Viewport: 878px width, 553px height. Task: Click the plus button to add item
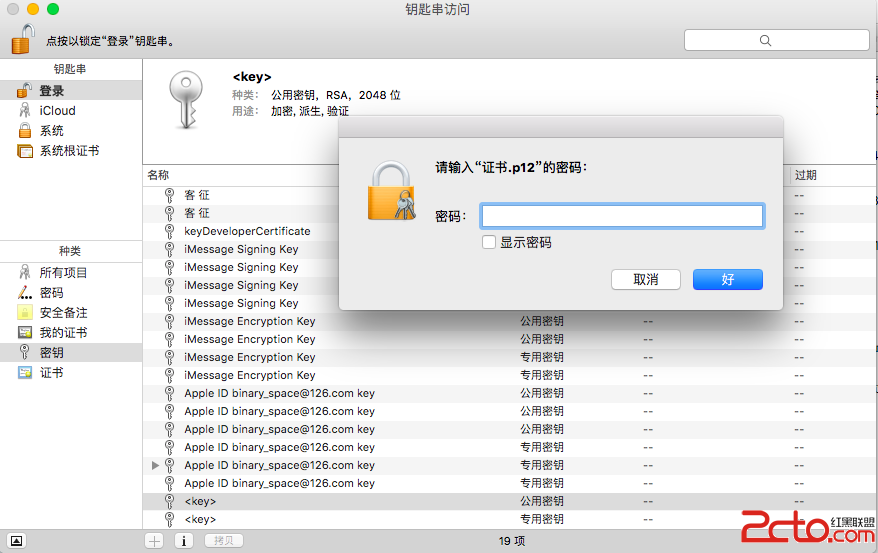[155, 541]
